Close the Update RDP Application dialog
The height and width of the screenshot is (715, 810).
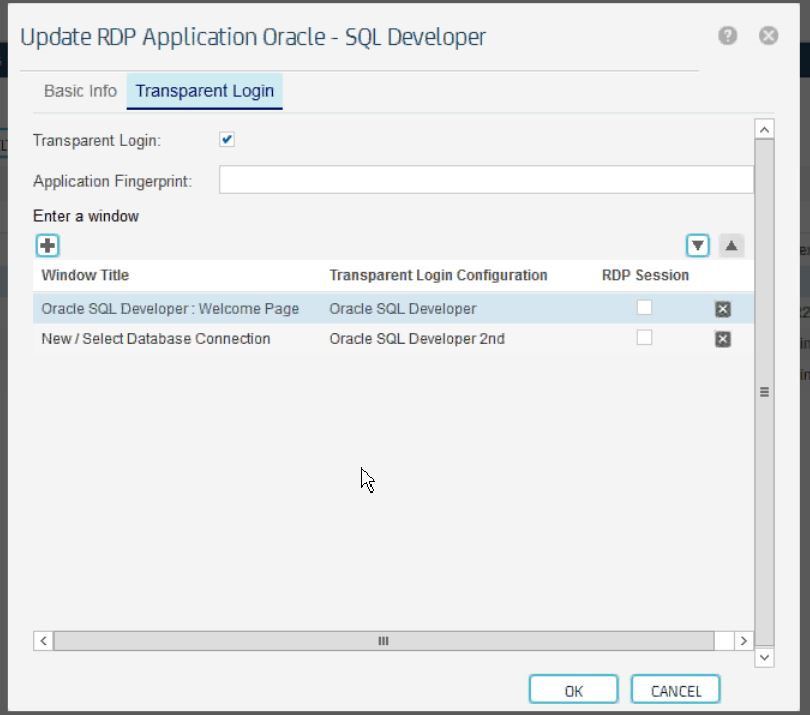tap(768, 36)
